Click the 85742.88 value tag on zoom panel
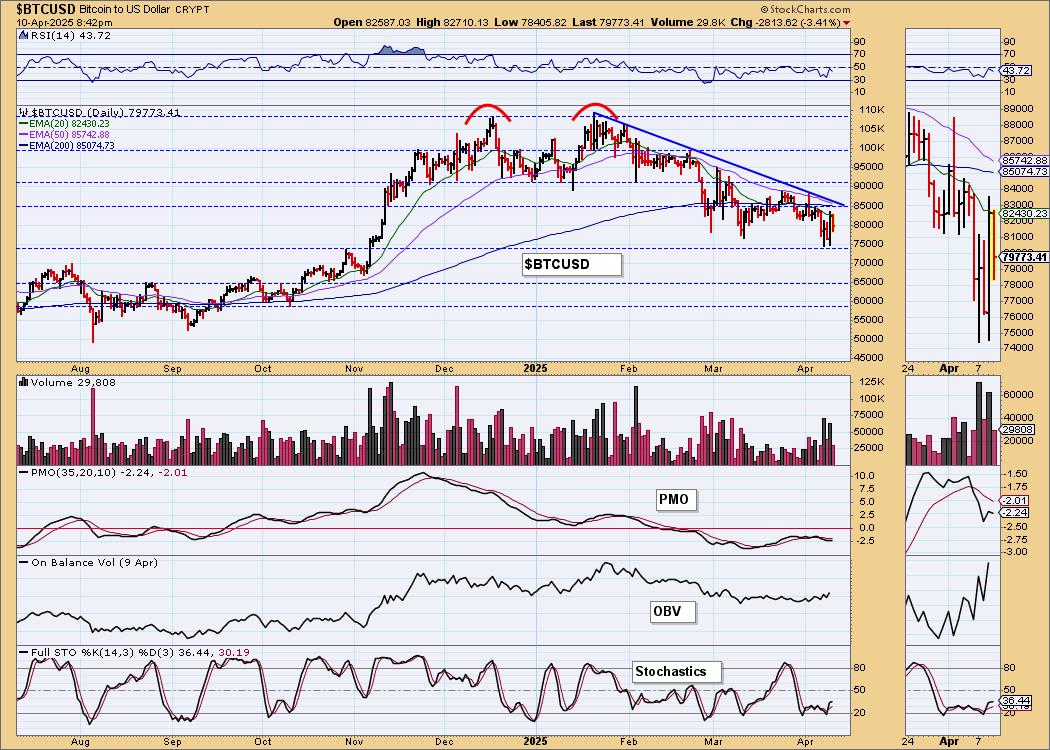1050x750 pixels. tap(1025, 161)
